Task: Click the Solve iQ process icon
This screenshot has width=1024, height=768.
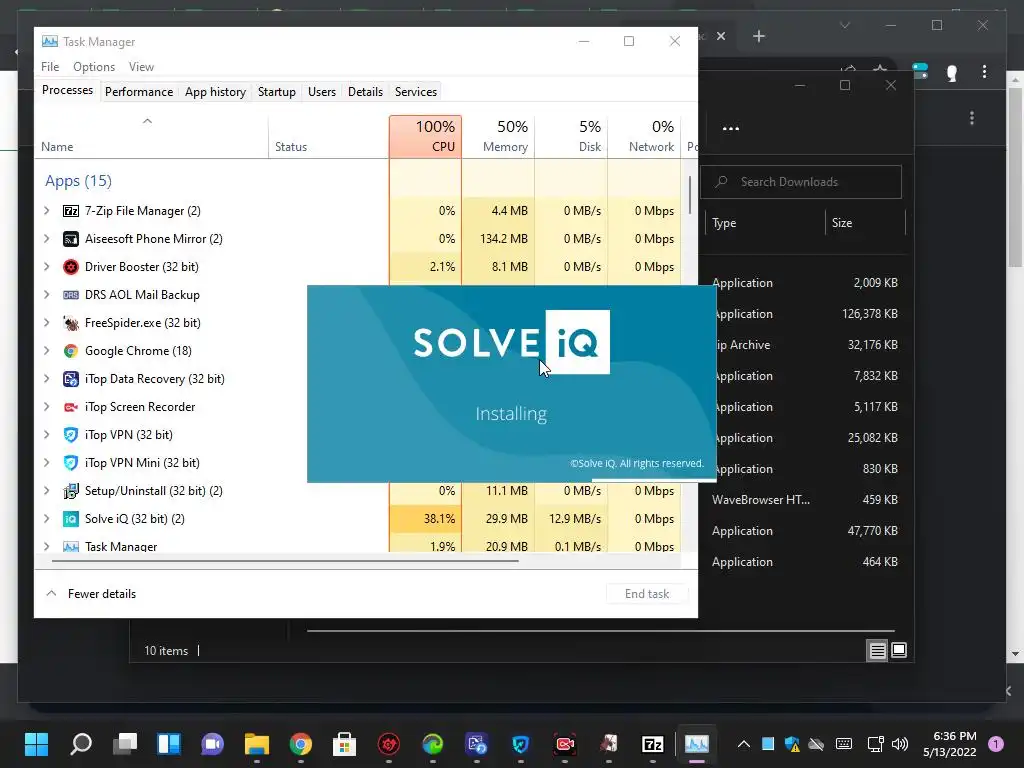Action: pos(71,519)
